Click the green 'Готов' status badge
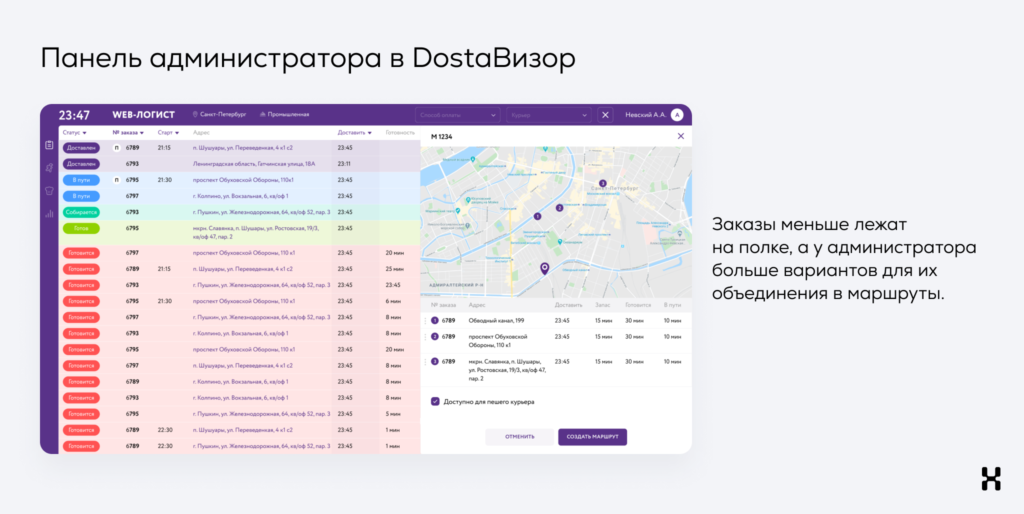This screenshot has height=514, width=1024. tap(81, 228)
